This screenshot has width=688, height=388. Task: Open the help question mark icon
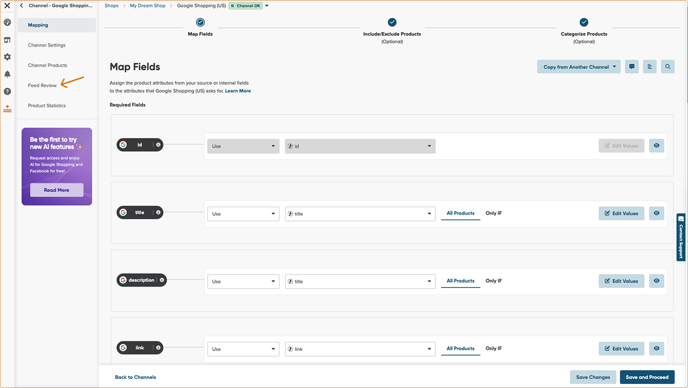click(x=7, y=91)
